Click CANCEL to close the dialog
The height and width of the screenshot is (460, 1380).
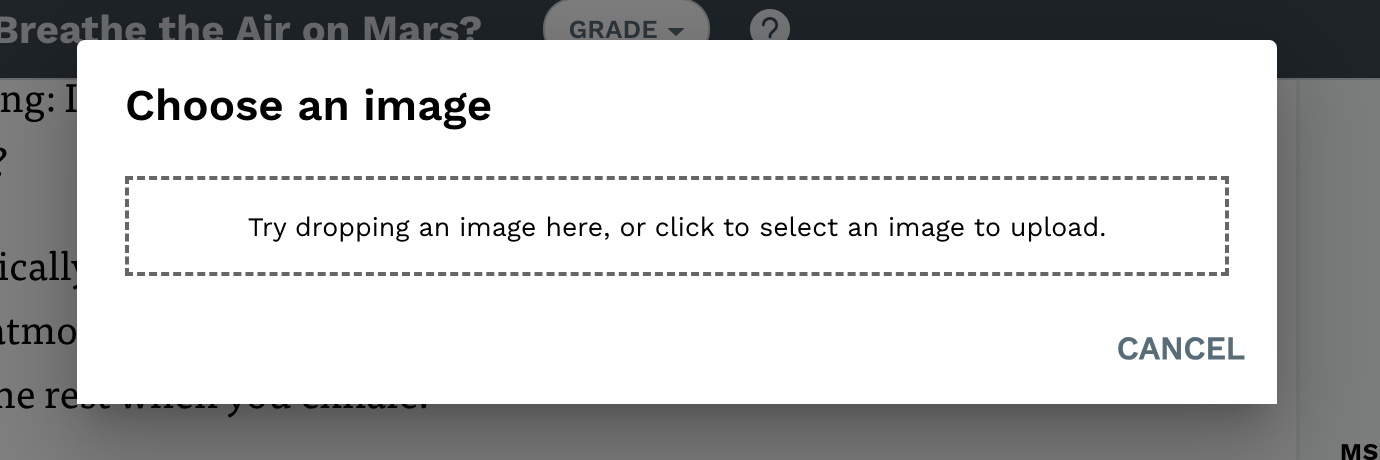coord(1180,348)
